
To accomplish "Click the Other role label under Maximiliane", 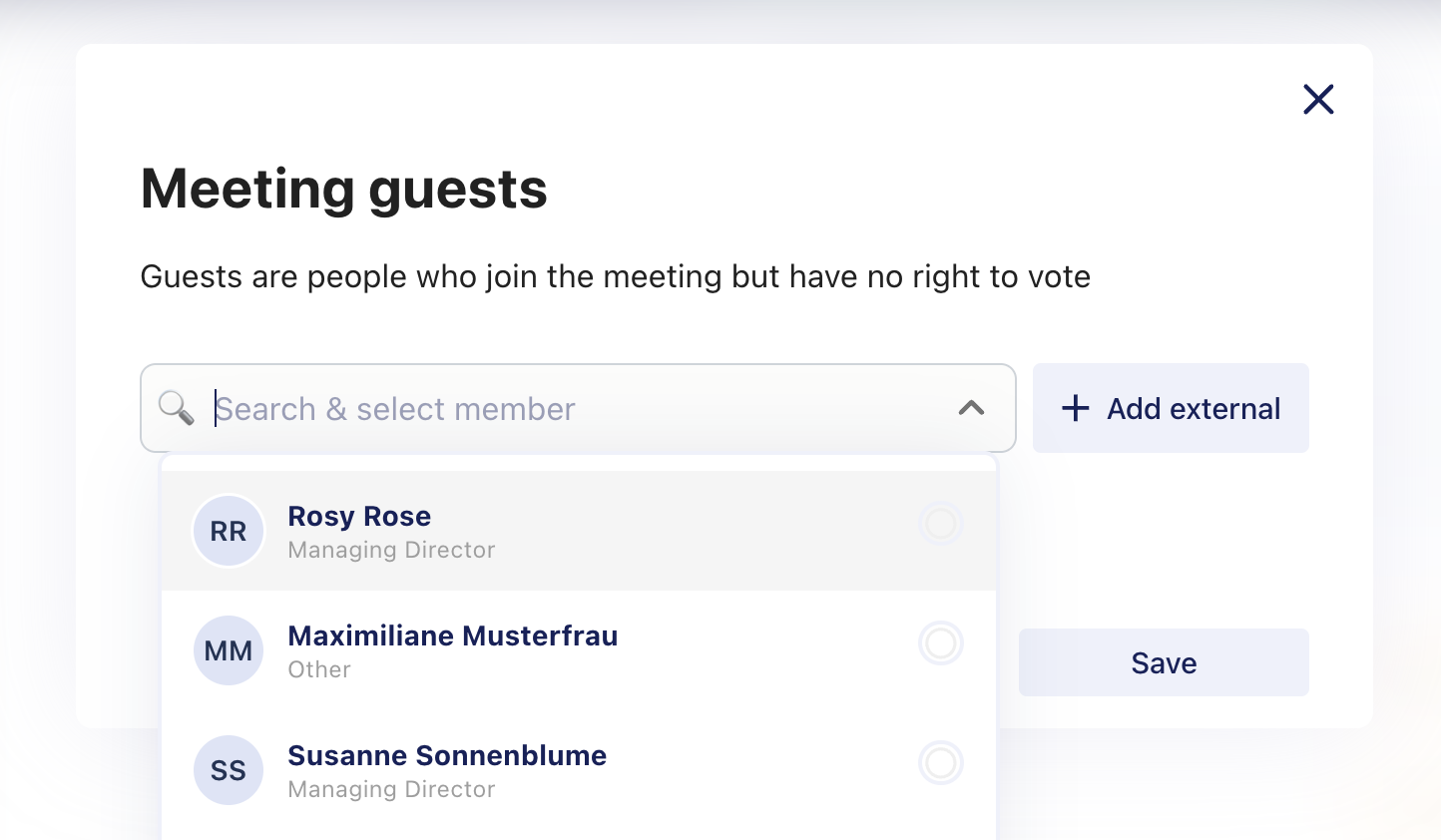I will 319,669.
